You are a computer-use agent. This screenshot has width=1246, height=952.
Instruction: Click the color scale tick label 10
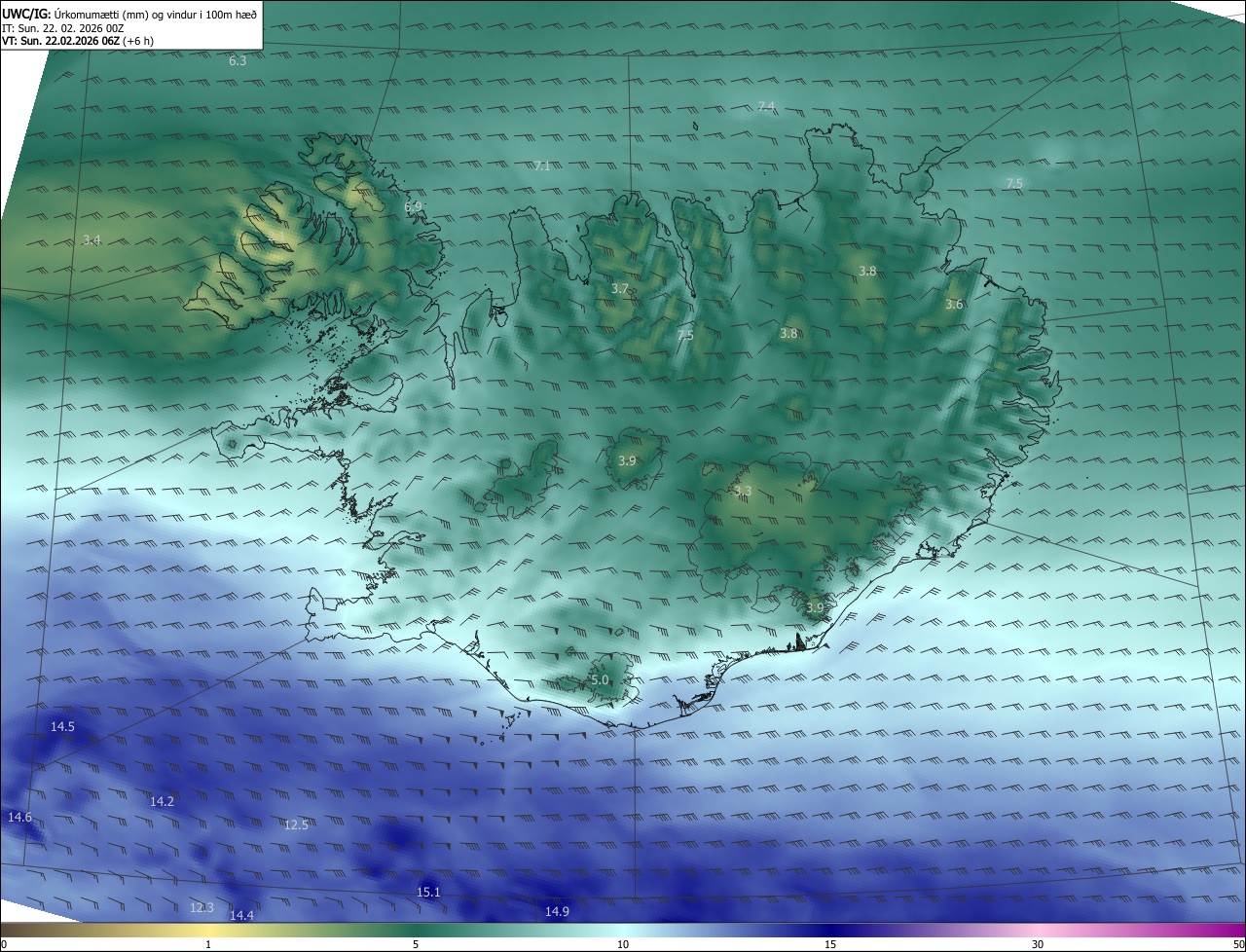[x=623, y=945]
